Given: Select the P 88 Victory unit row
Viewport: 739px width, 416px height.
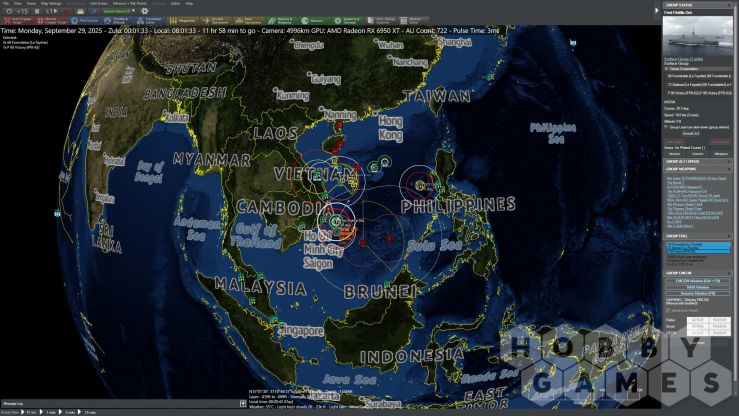Looking at the screenshot, I should 699,93.
